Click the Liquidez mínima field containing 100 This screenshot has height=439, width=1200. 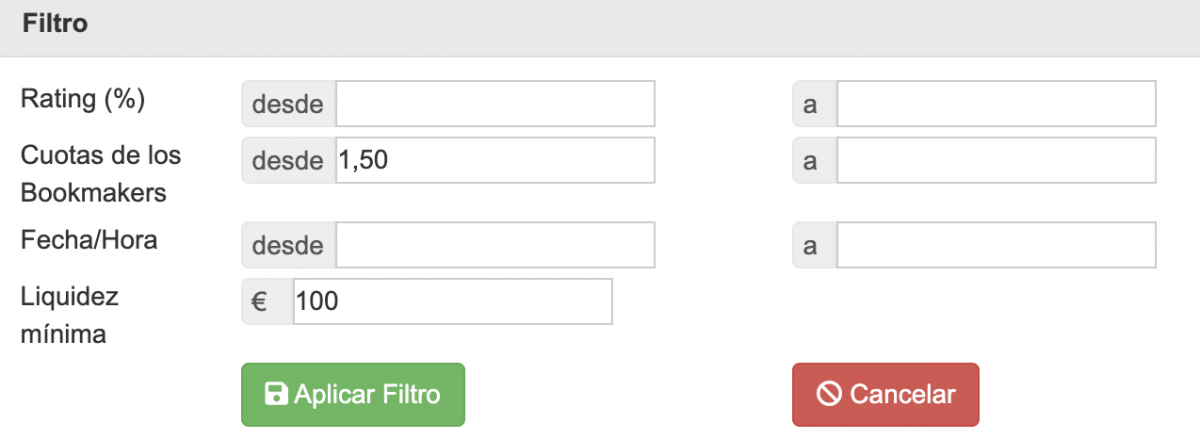[452, 301]
